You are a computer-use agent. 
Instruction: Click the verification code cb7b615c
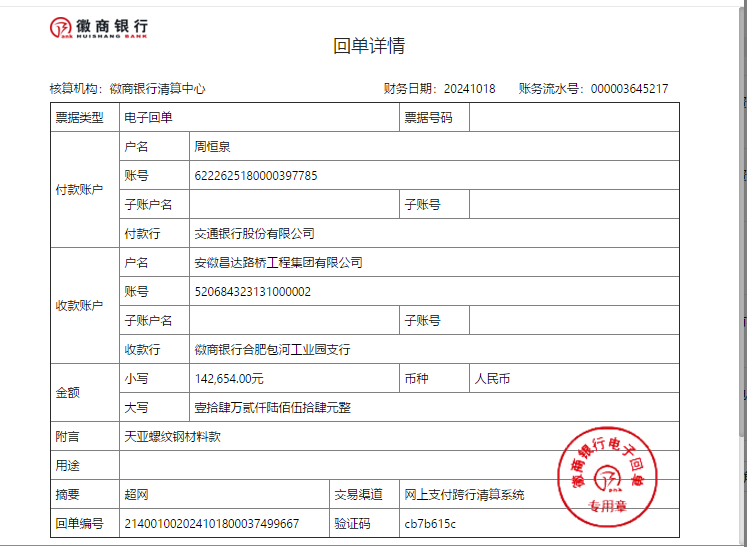coord(430,523)
